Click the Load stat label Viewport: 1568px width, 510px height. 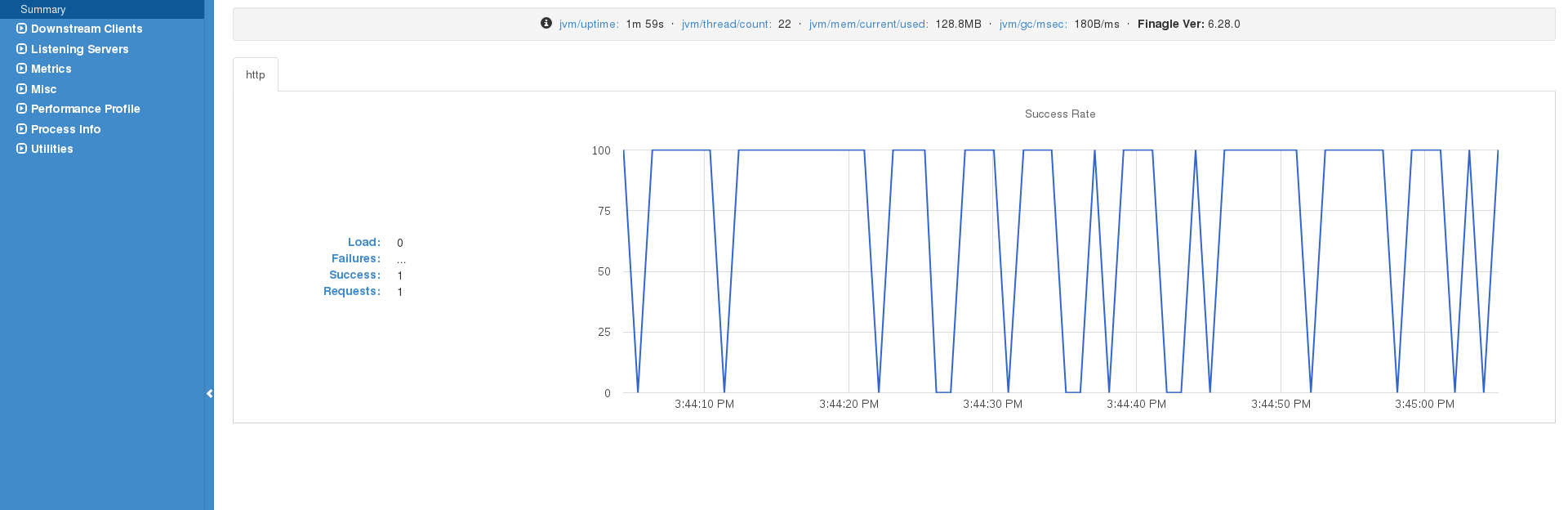coord(364,242)
